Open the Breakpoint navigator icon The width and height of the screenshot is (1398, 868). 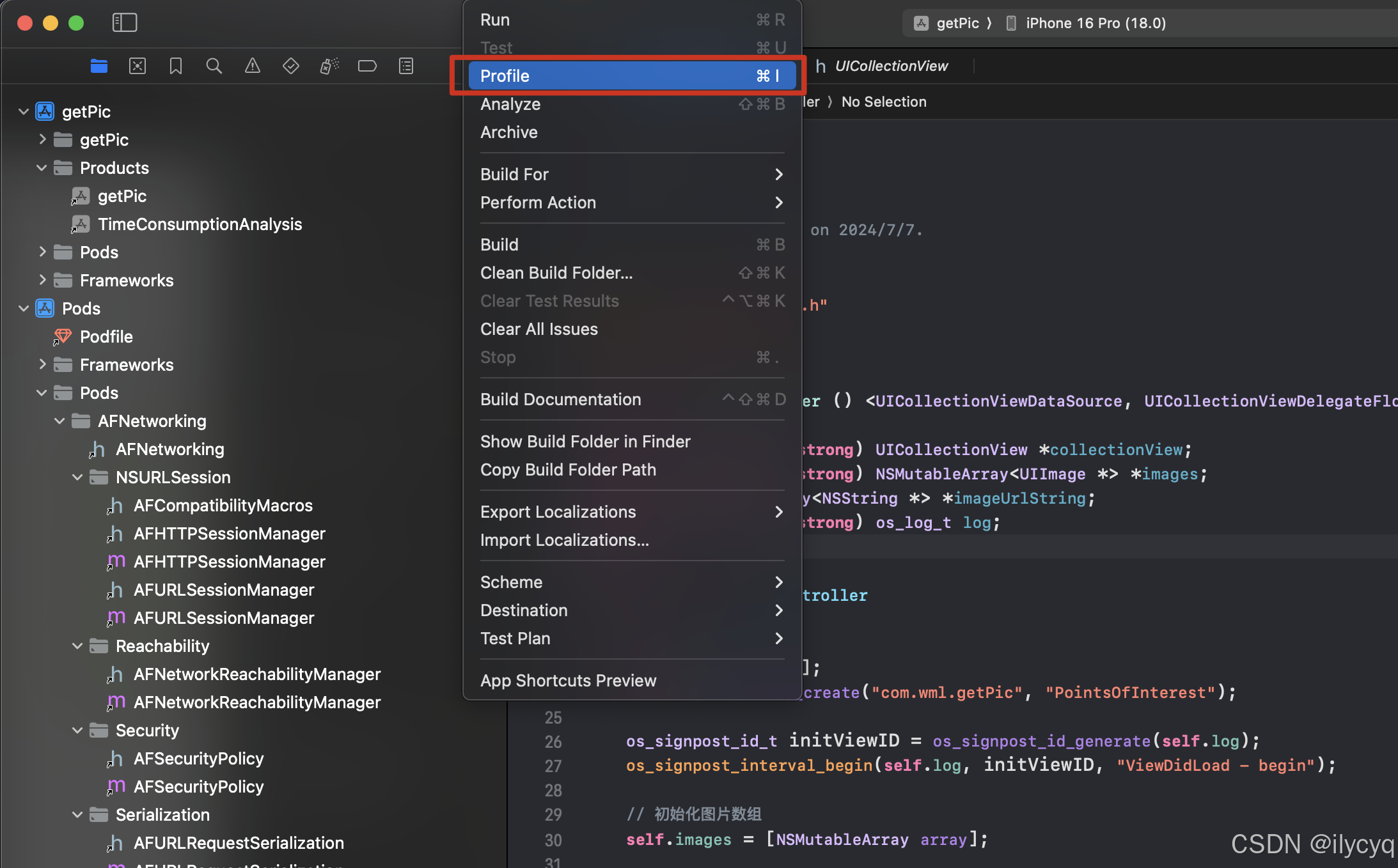tap(368, 66)
